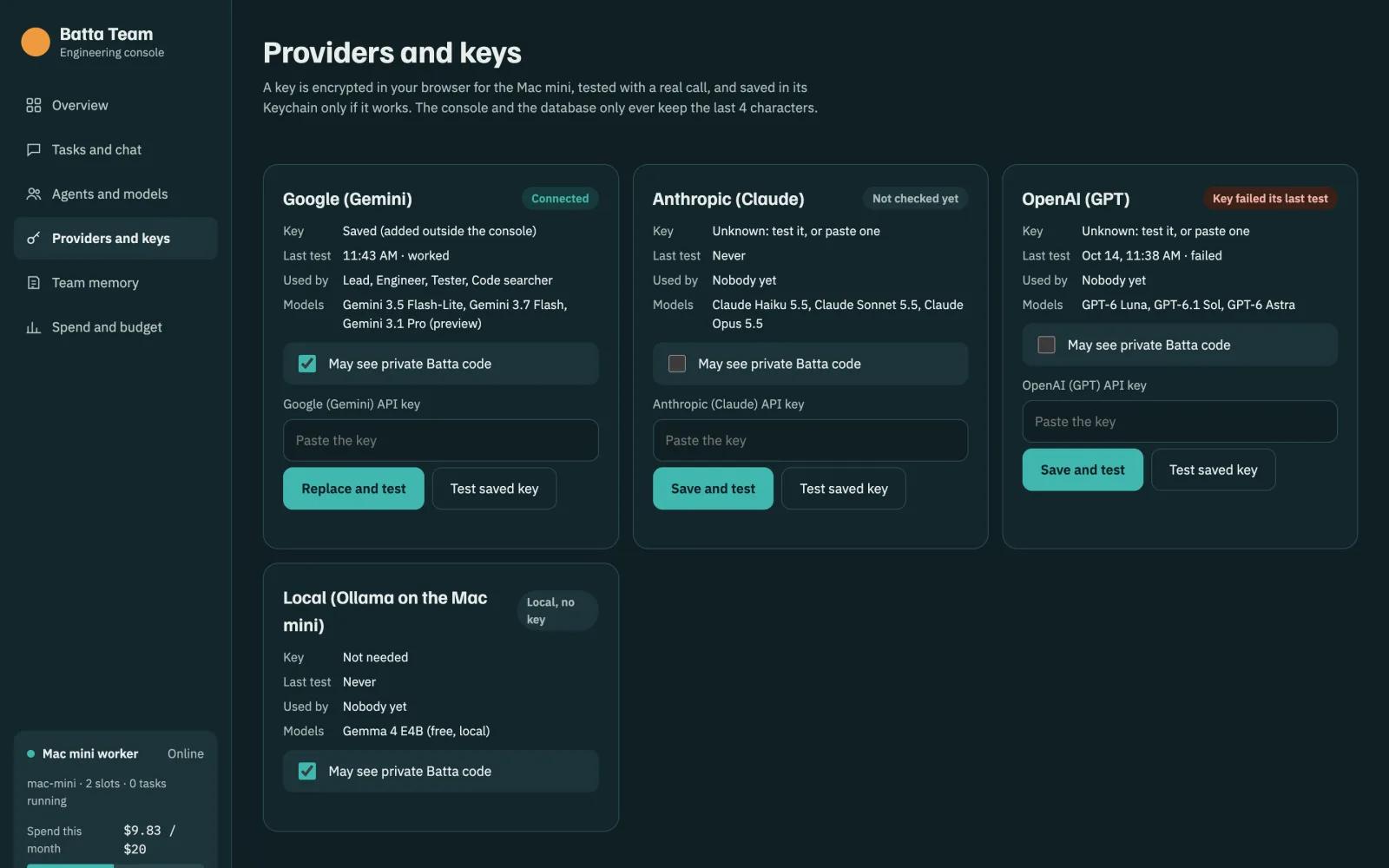Viewport: 1389px width, 868px height.
Task: Click GPT-6 Luna models list text
Action: point(1188,305)
